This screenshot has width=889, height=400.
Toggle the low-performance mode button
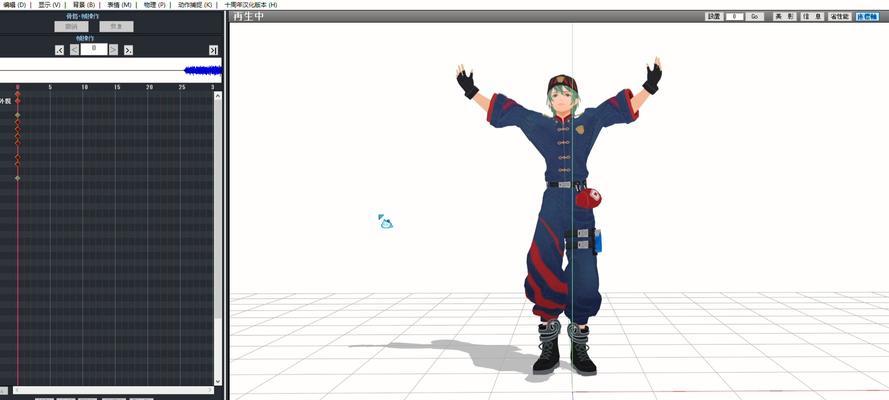(x=840, y=16)
